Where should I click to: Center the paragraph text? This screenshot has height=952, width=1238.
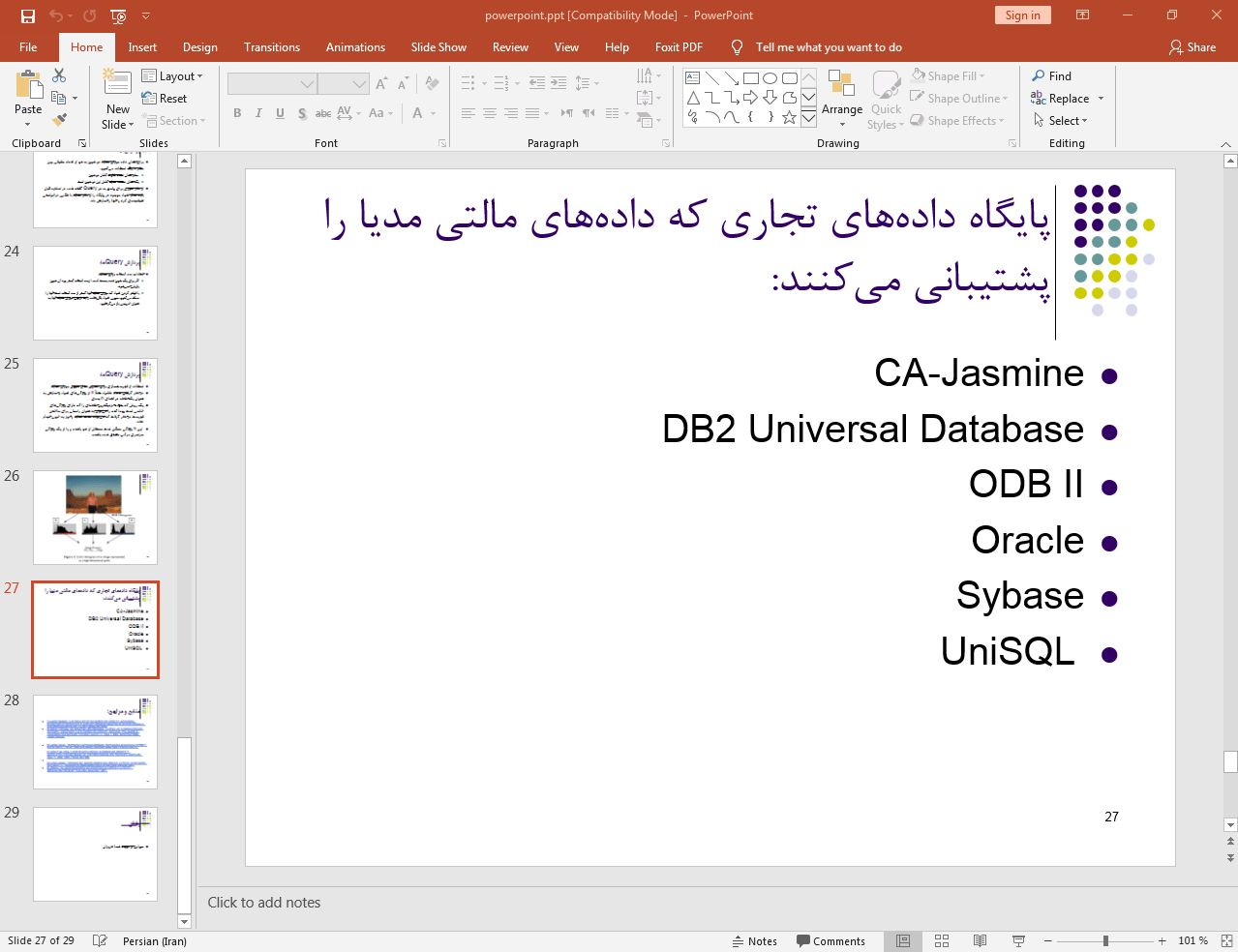[x=490, y=113]
